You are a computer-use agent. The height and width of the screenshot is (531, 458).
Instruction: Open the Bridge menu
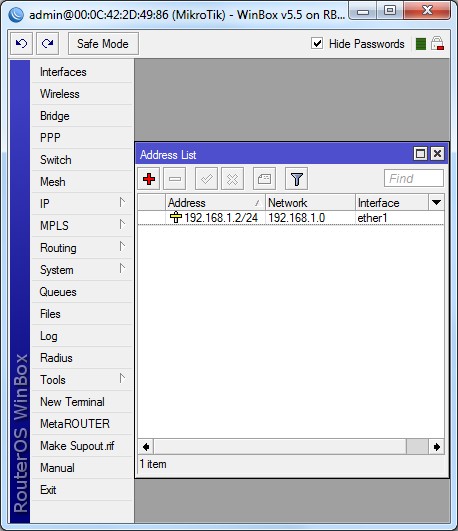coord(82,116)
